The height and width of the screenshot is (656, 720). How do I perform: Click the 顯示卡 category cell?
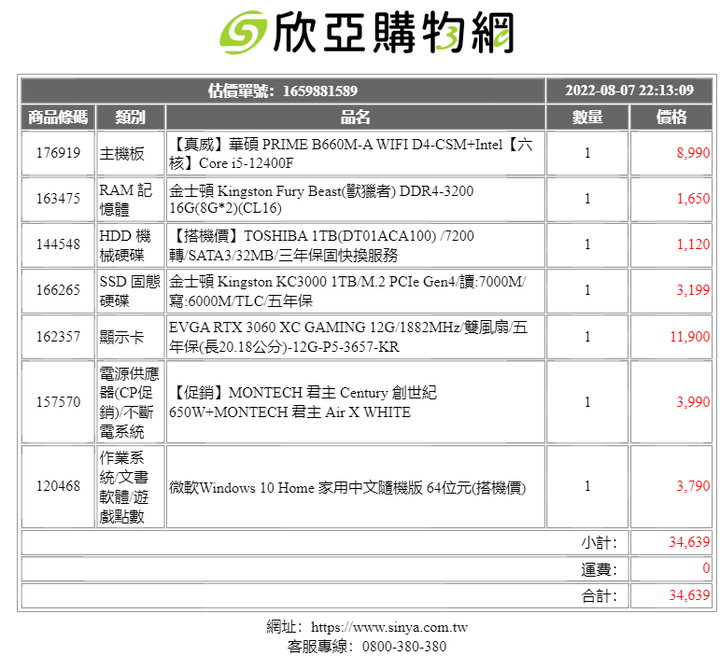(130, 337)
